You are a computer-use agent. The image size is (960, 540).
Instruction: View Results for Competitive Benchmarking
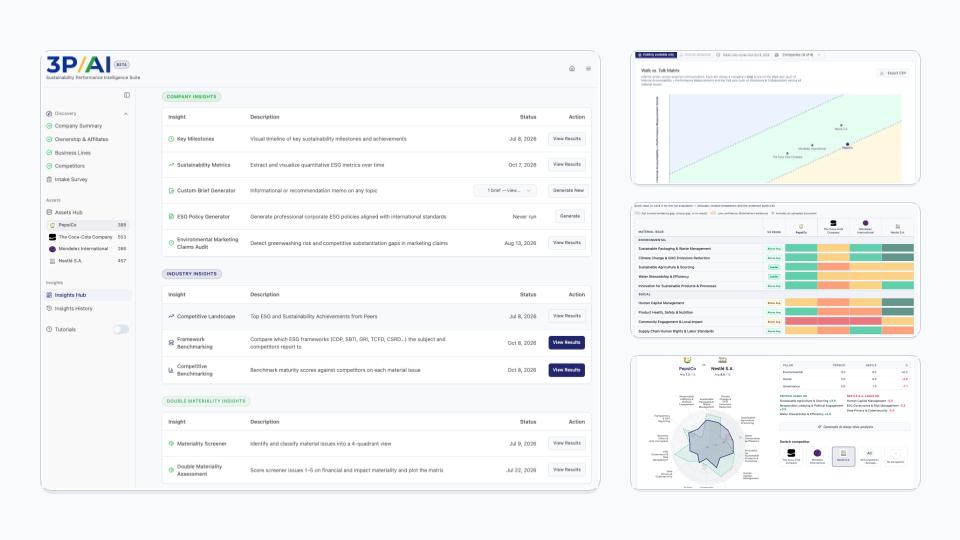(x=566, y=370)
